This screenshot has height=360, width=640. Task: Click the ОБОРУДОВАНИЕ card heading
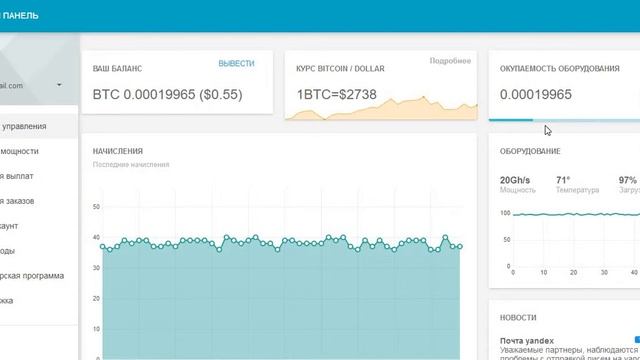[x=530, y=151]
